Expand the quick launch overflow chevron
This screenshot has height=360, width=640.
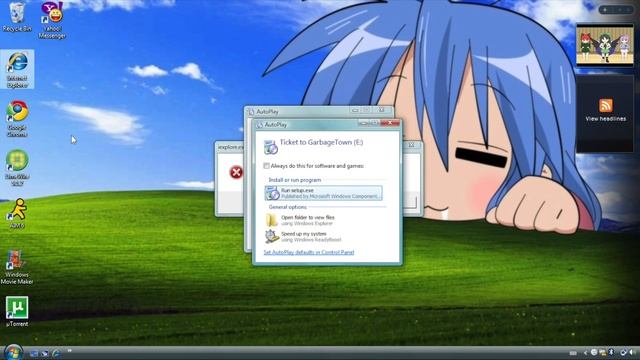(69, 351)
